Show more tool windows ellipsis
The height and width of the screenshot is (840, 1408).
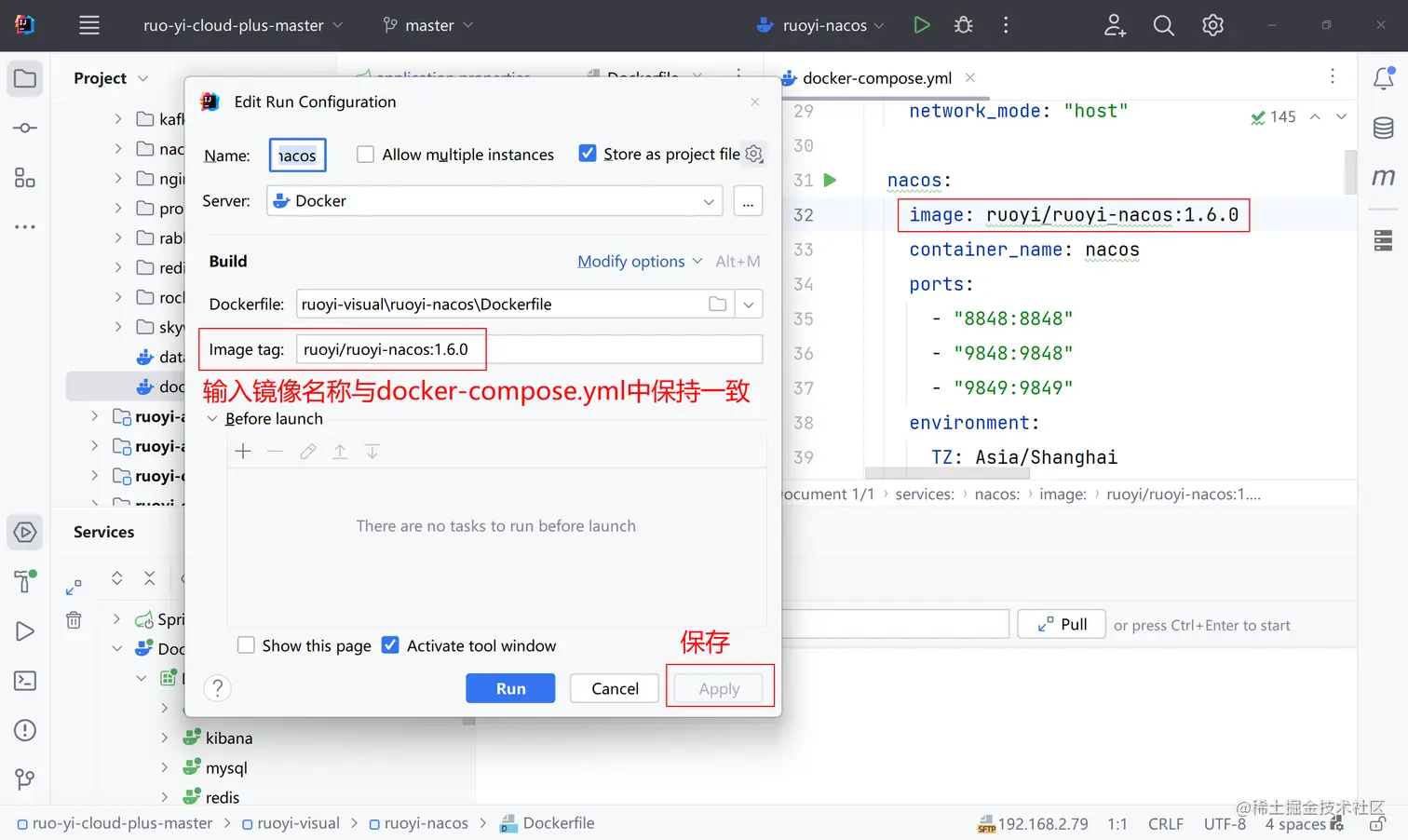pos(25,226)
